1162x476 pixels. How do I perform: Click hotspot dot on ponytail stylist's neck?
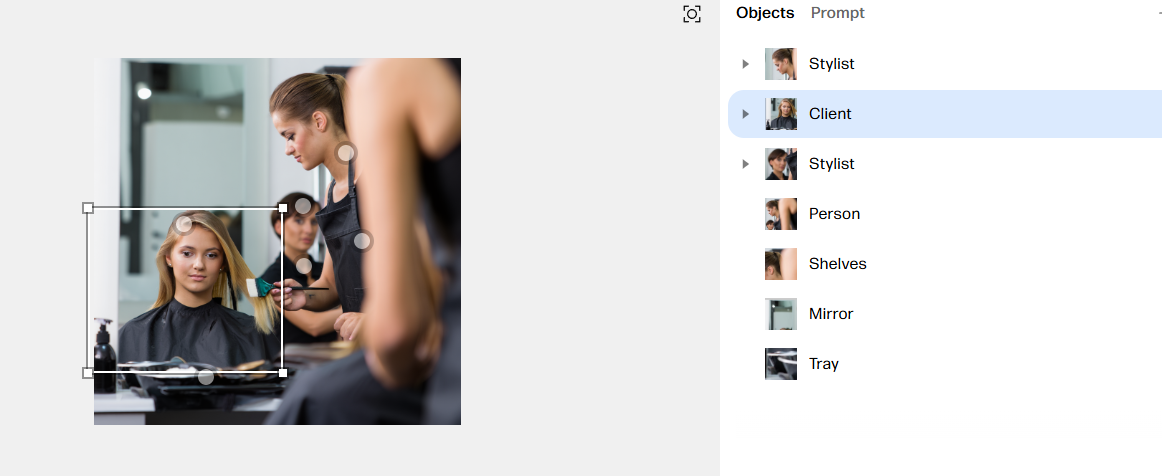[x=345, y=153]
